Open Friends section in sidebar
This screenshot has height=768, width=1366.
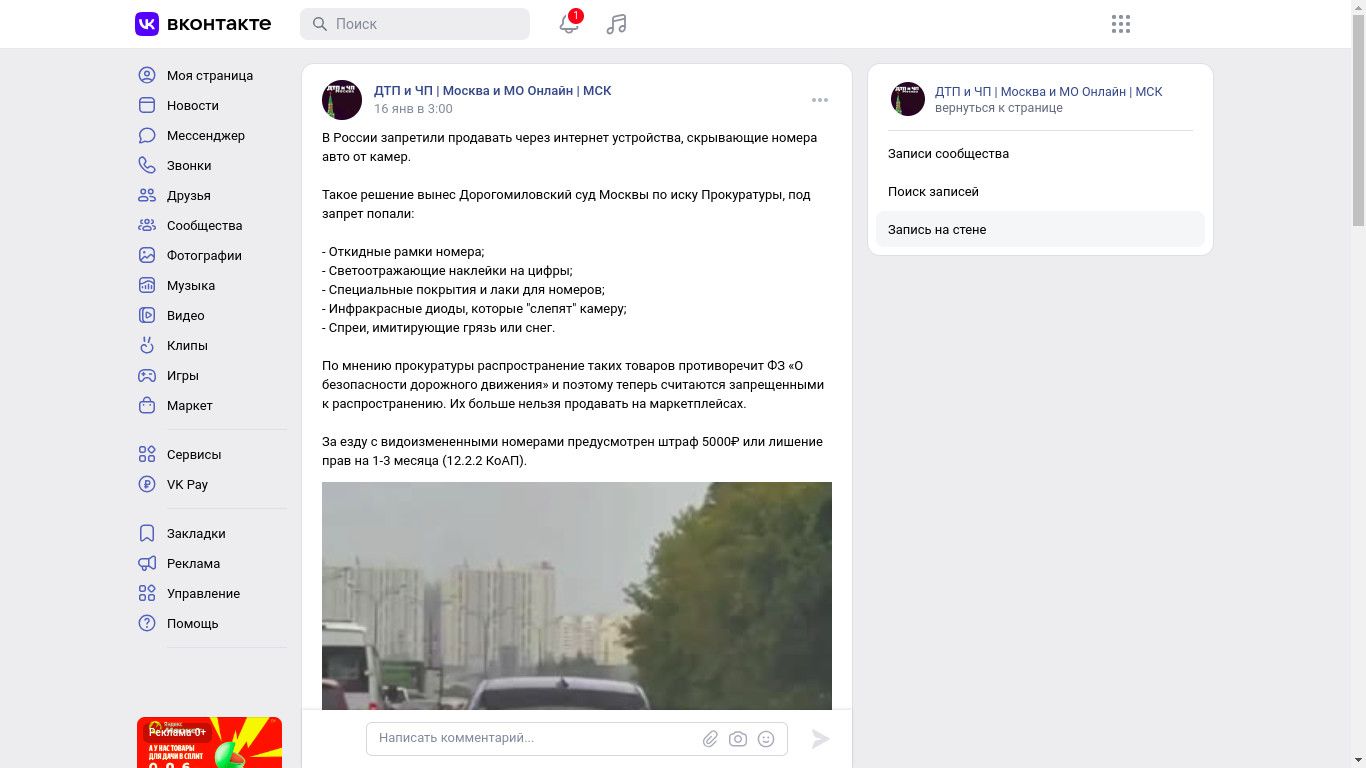point(189,195)
